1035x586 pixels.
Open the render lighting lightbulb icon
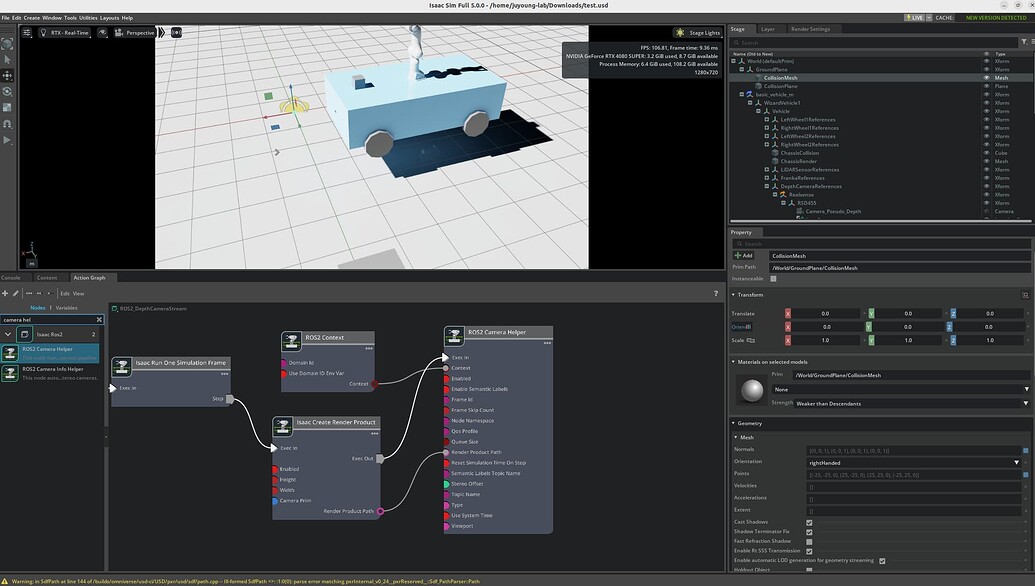[x=44, y=32]
